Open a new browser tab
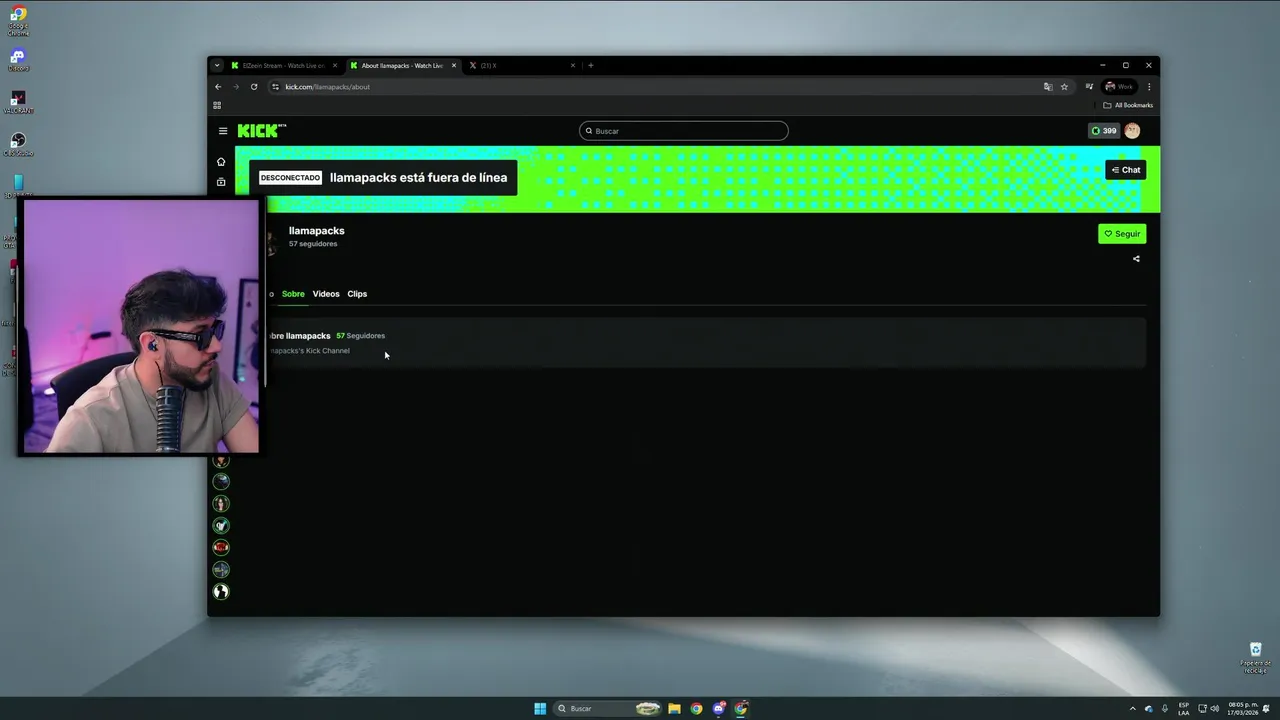 pos(591,66)
